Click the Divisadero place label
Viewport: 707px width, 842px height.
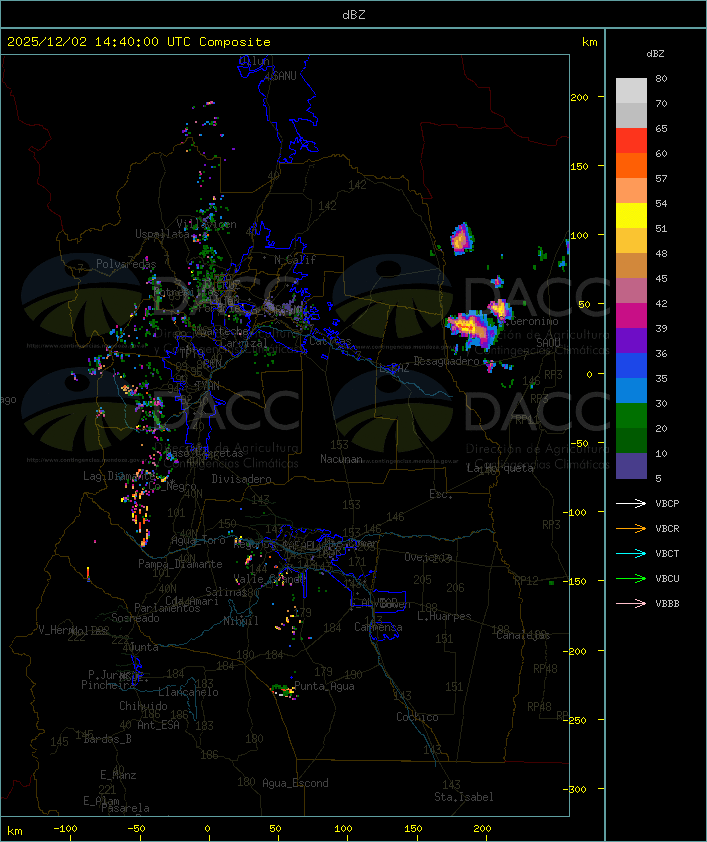coord(242,479)
